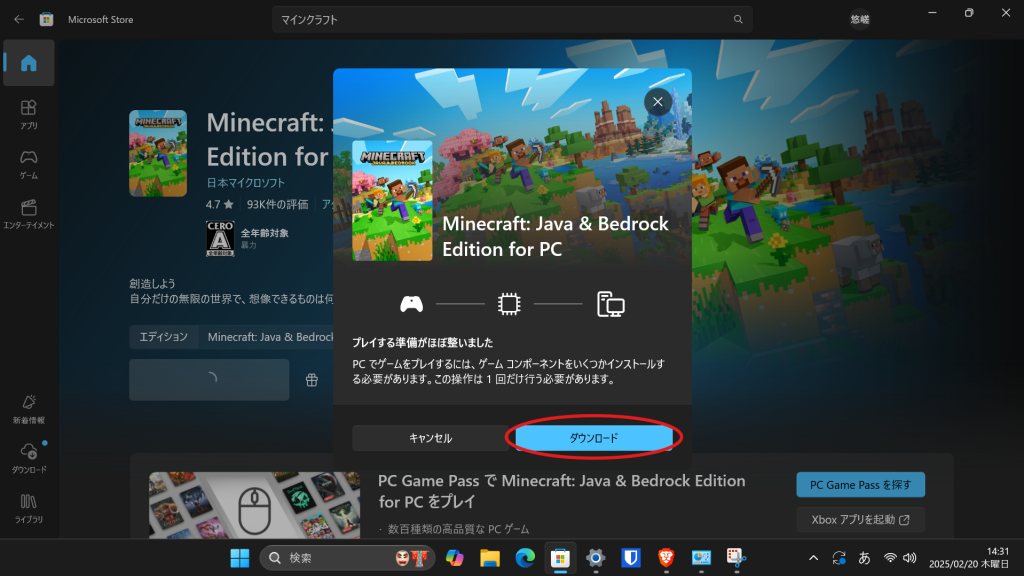Click Xbox アプリを起動 button
Viewport: 1024px width, 576px height.
point(860,520)
